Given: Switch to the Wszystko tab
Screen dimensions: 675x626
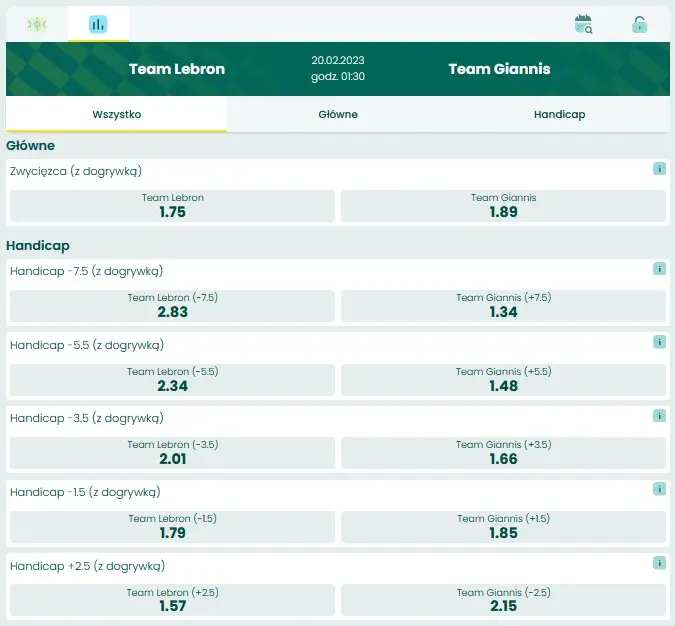Looking at the screenshot, I should tap(117, 114).
